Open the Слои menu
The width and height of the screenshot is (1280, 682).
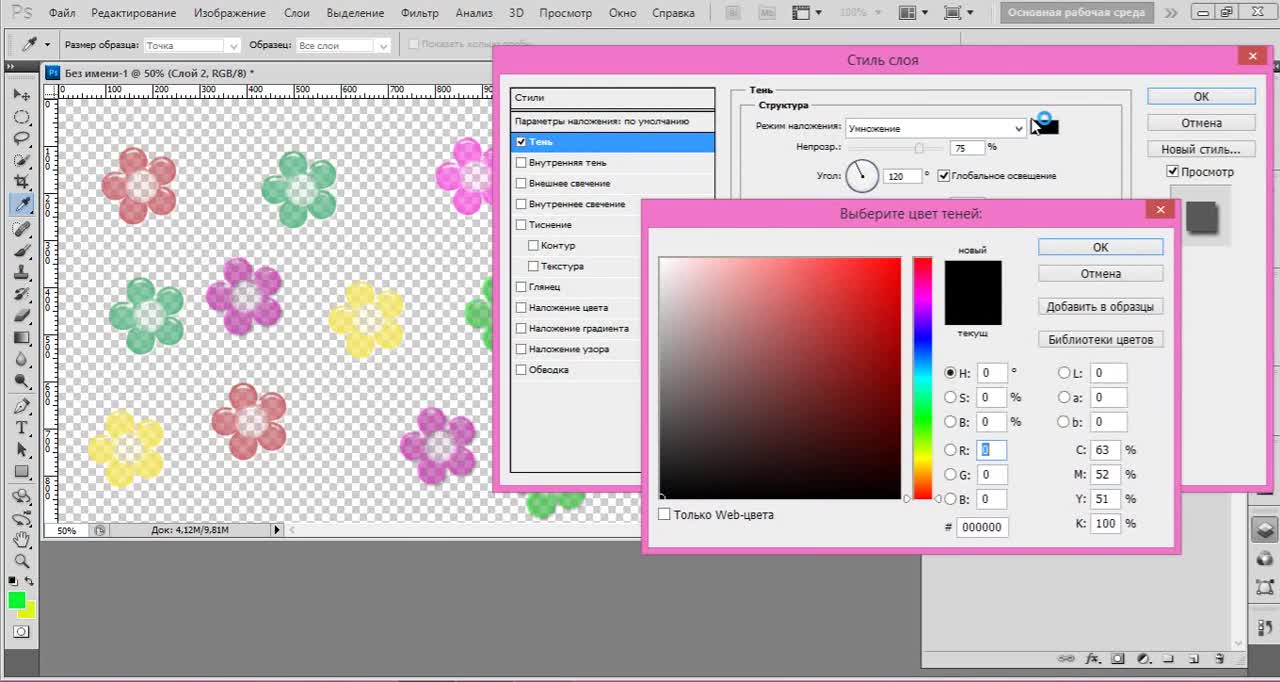[x=297, y=13]
